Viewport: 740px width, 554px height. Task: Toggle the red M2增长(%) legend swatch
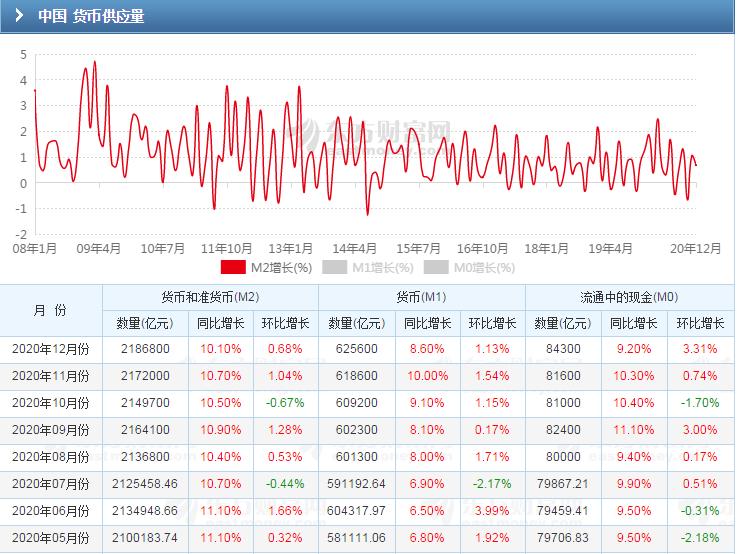coord(233,268)
